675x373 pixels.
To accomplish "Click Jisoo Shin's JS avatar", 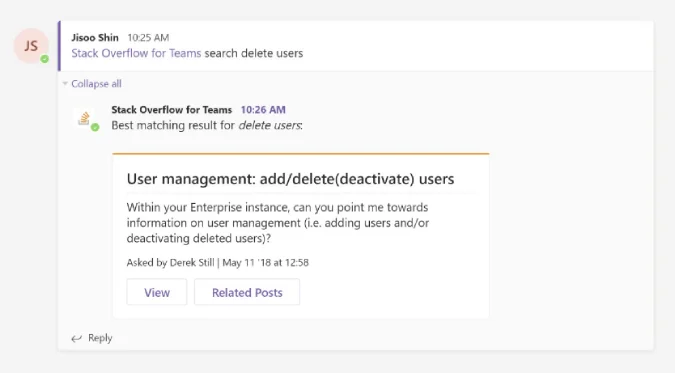I will (x=31, y=46).
